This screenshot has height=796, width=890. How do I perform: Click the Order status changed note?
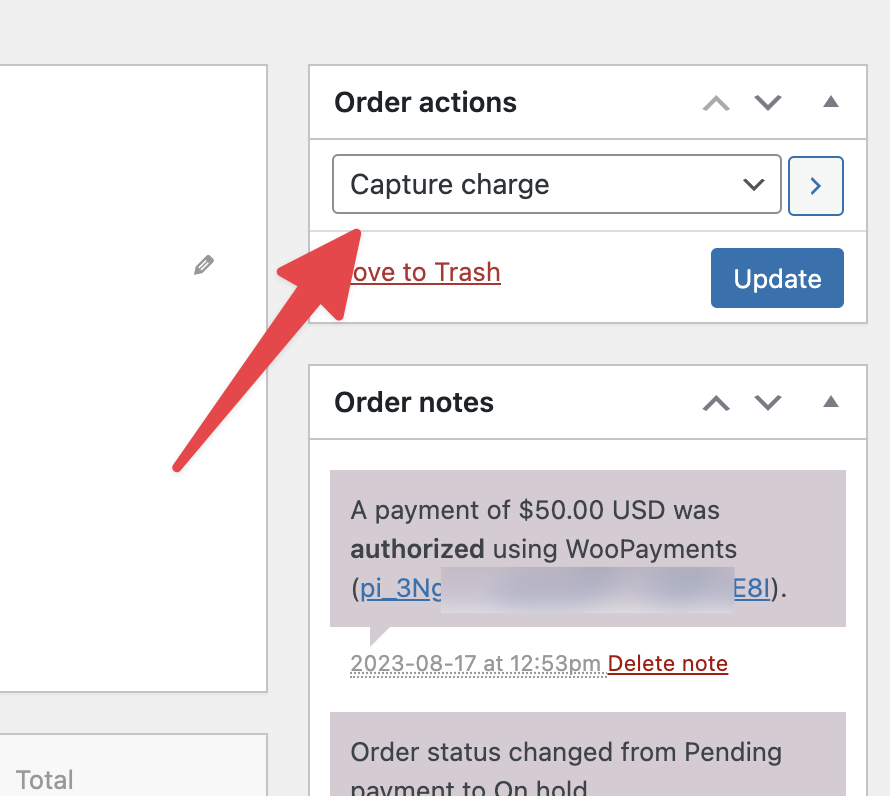[566, 752]
